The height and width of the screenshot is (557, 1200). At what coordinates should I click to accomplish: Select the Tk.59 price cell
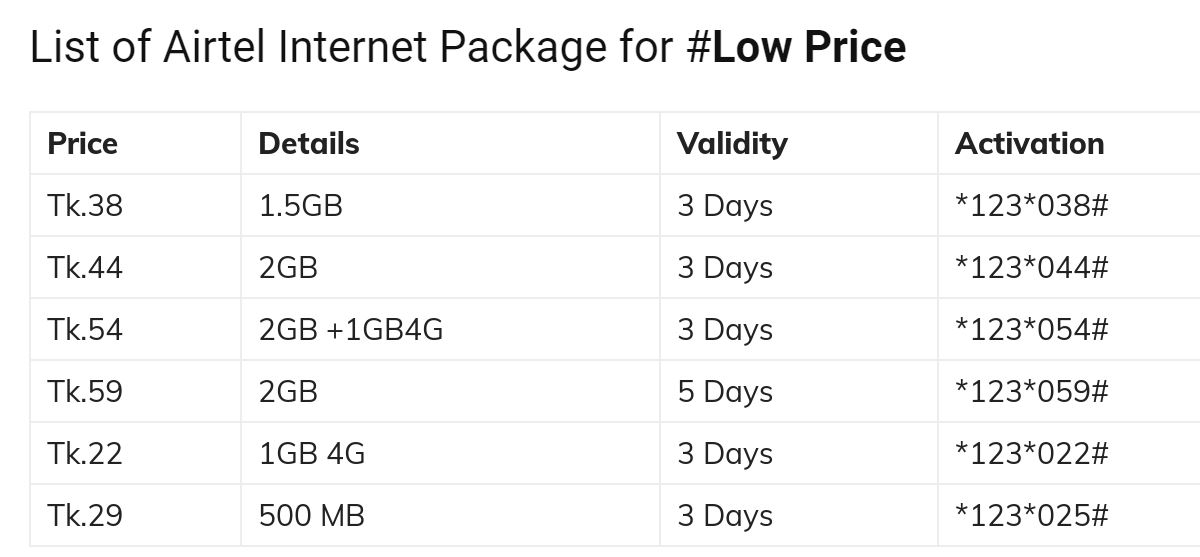(85, 392)
